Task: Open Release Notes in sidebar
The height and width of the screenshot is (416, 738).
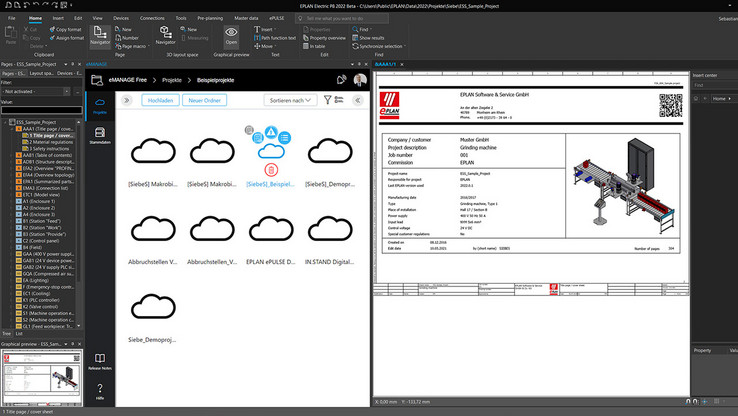Action: pos(100,362)
